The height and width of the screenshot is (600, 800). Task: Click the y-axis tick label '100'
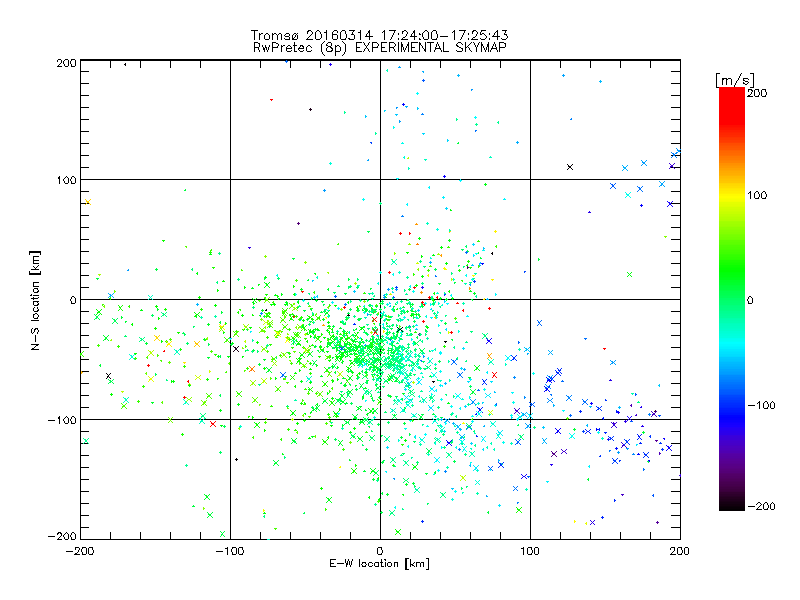[x=66, y=180]
